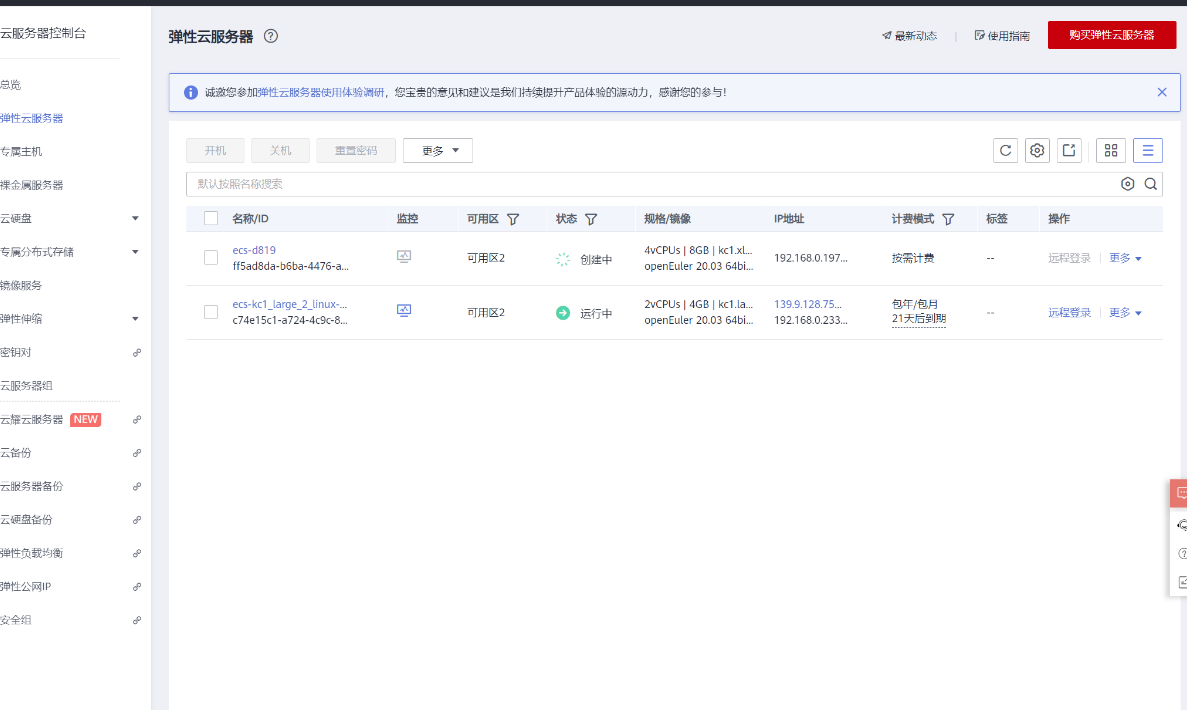Open the 更多 dropdown in the action bar
Viewport: 1187px width, 710px height.
pos(437,150)
